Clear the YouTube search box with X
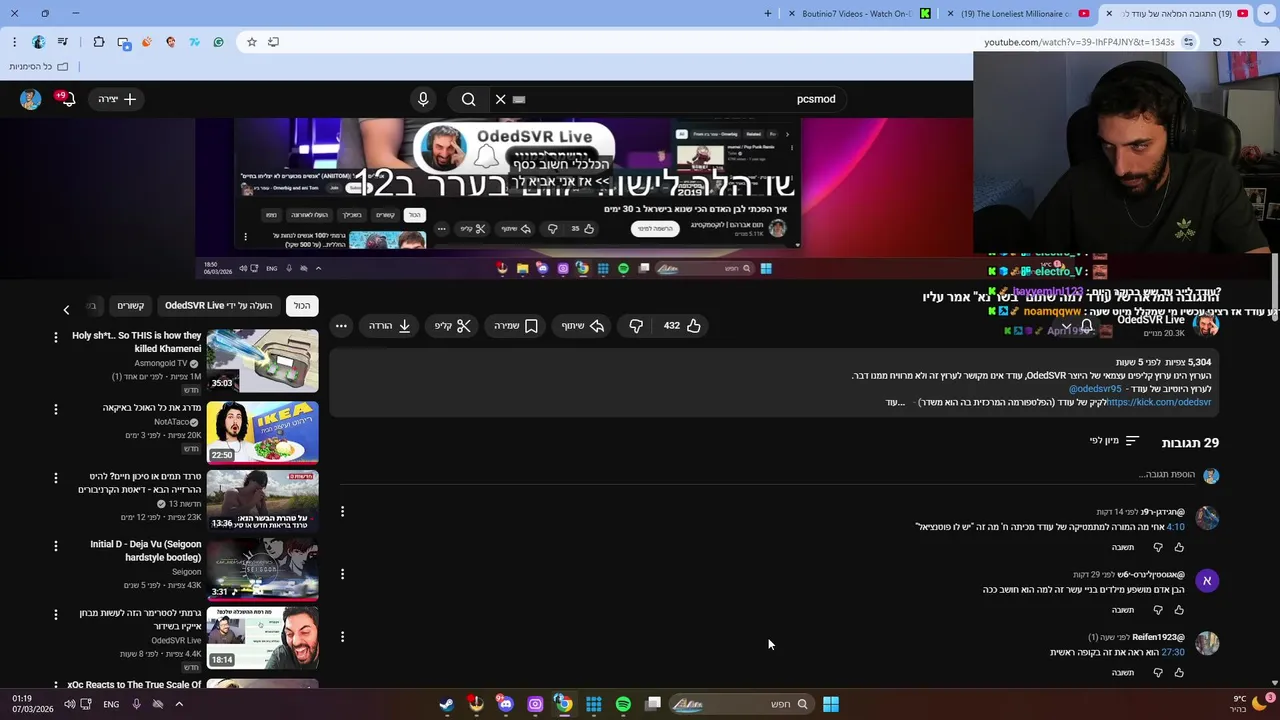The width and height of the screenshot is (1280, 720). pyautogui.click(x=501, y=99)
